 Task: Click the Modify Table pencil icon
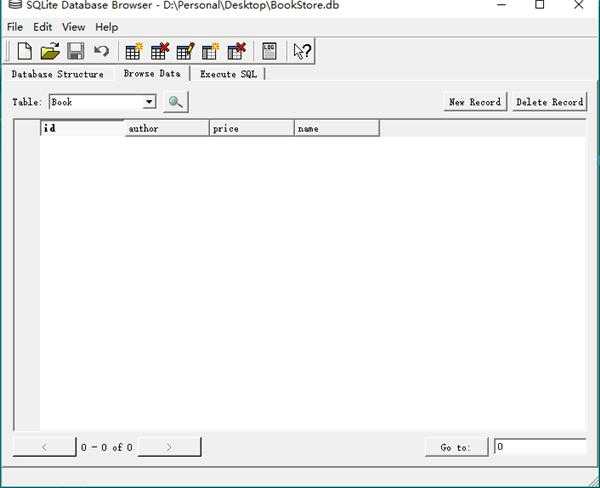point(185,51)
